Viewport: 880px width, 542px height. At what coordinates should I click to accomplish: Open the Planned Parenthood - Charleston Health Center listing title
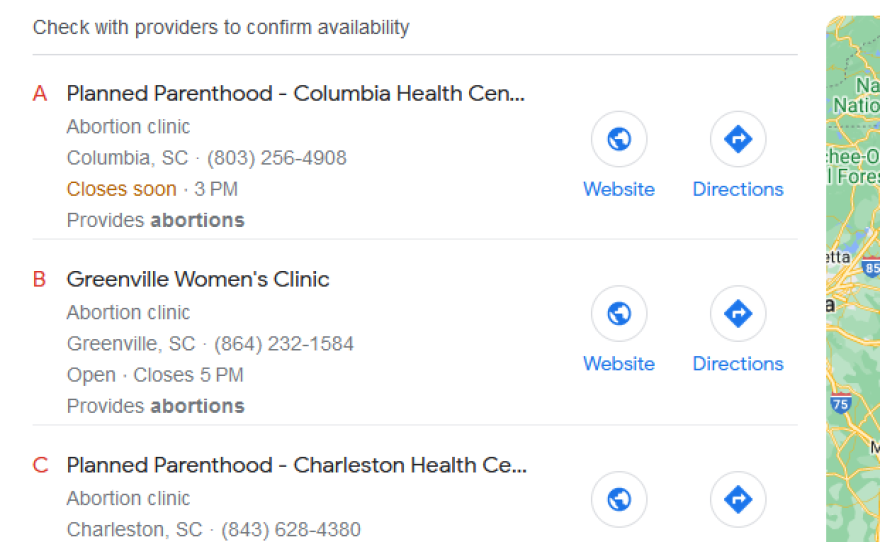click(296, 465)
